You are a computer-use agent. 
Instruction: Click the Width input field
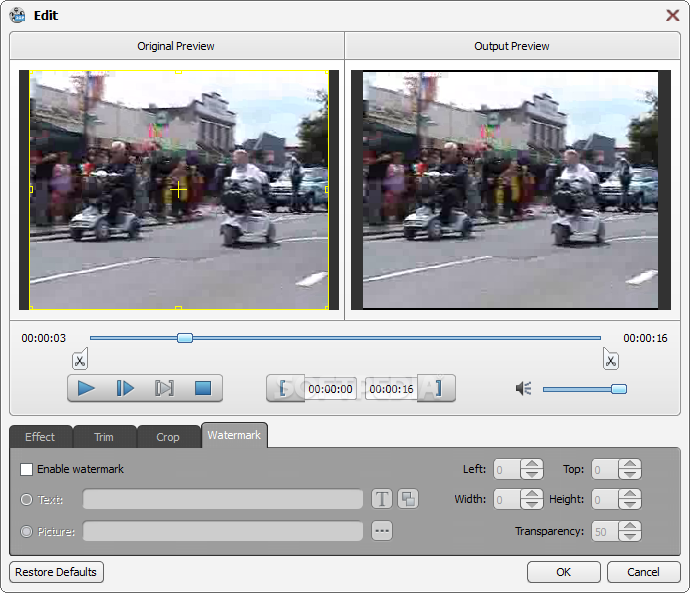click(507, 499)
